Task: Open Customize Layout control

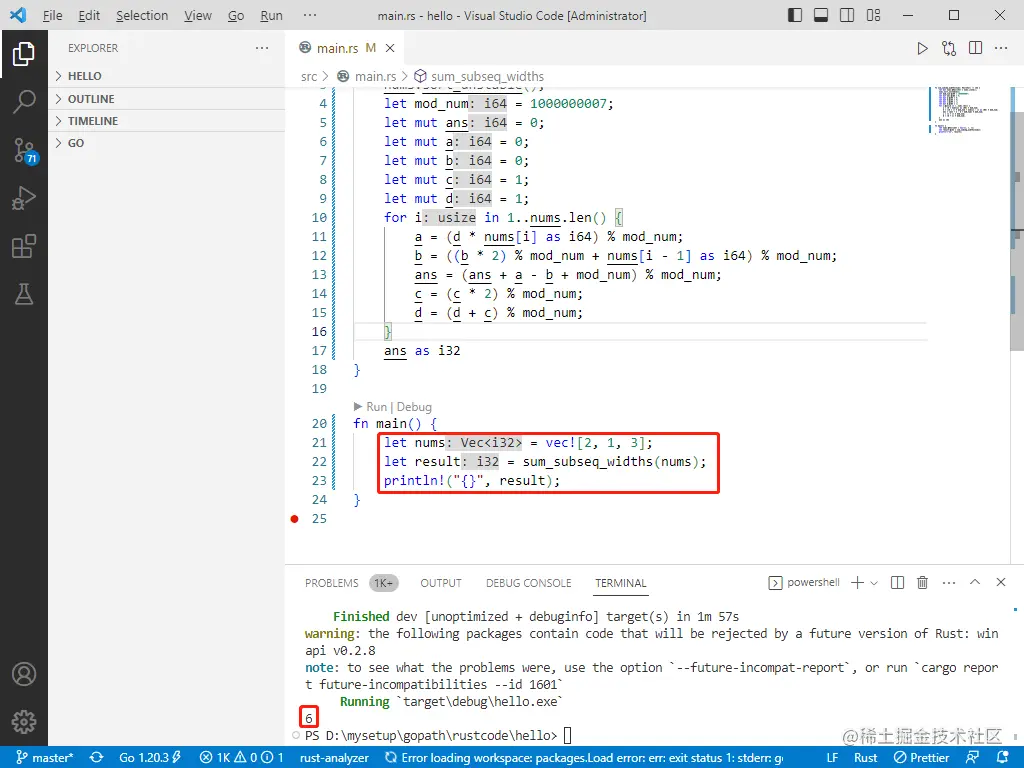Action: coord(873,15)
